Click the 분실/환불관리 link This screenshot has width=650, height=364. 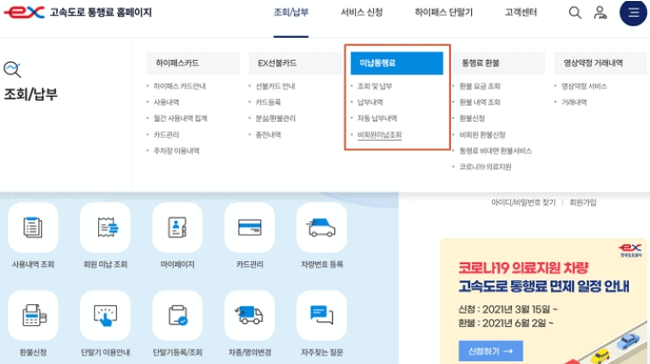click(275, 119)
